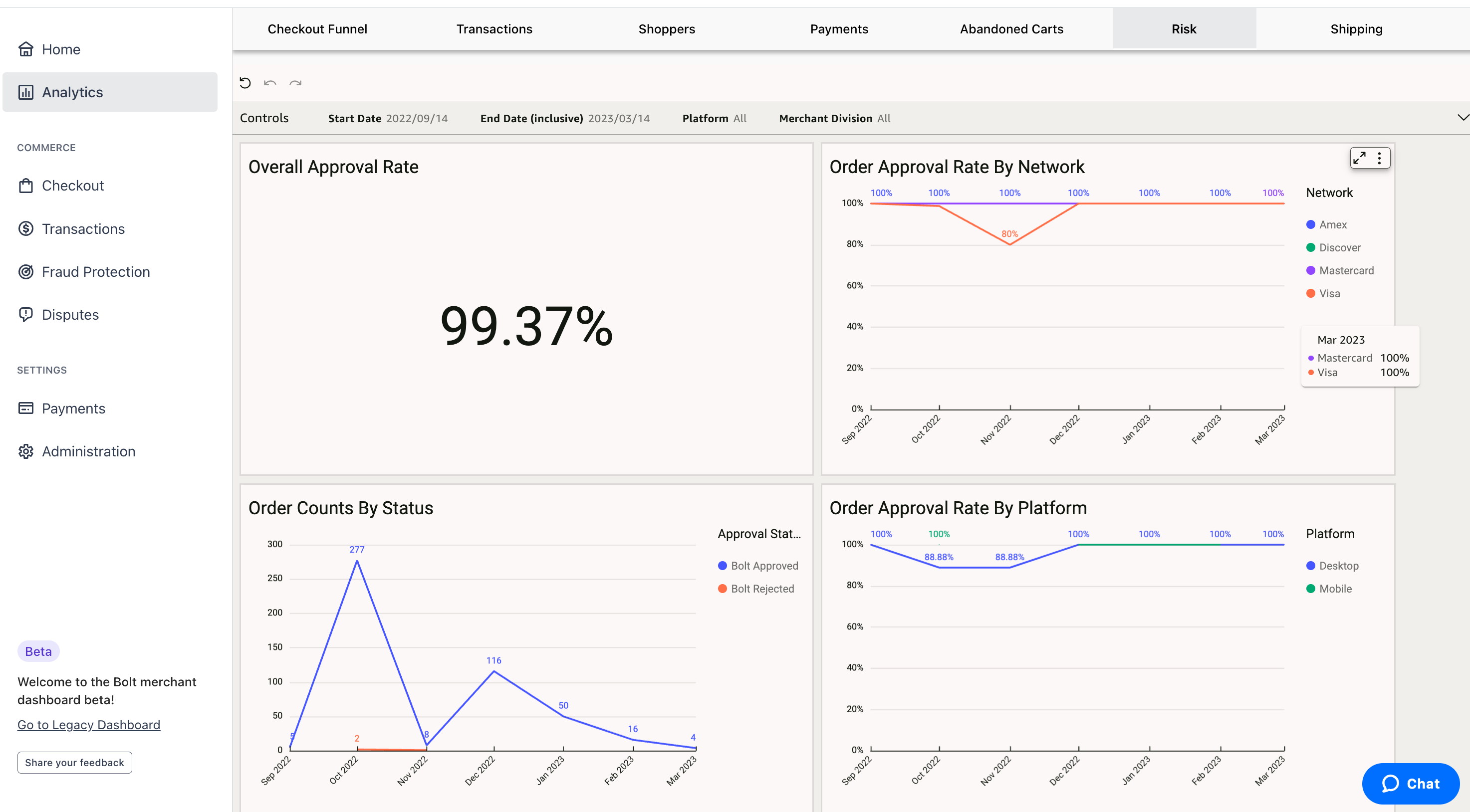
Task: Click the Overall Approval Rate title
Action: [x=333, y=167]
